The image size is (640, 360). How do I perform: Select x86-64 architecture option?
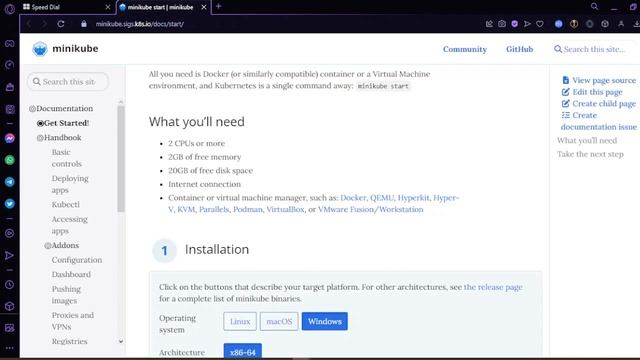[242, 352]
